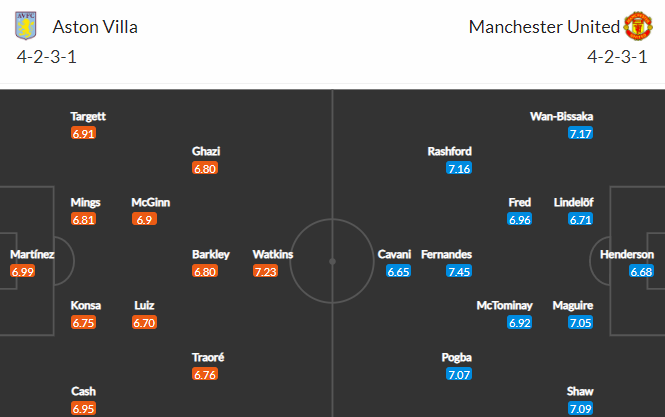The height and width of the screenshot is (417, 665).
Task: Click Maguire's player name
Action: (x=573, y=305)
